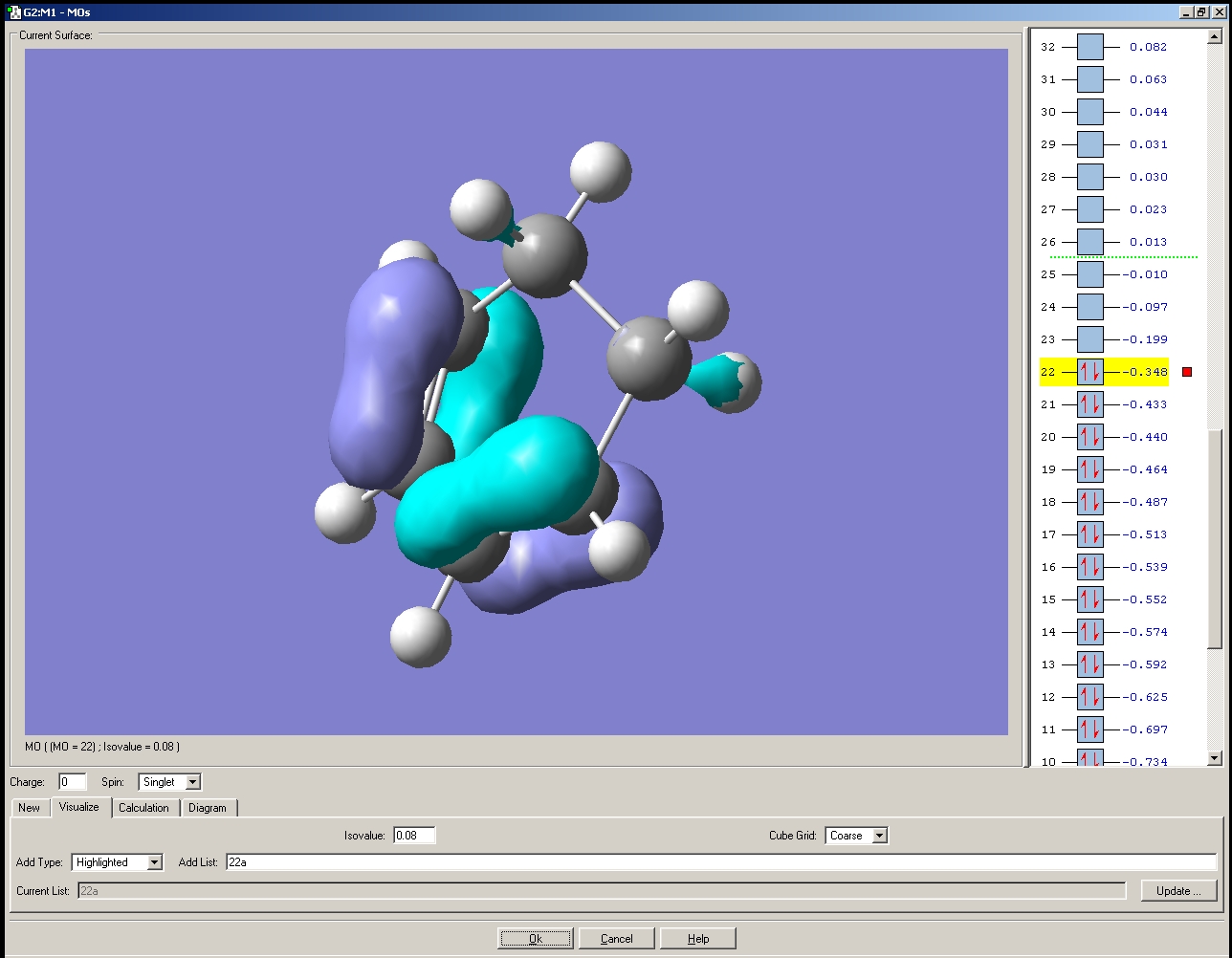Switch to the New tab
Viewport: 1232px width, 958px height.
(30, 808)
